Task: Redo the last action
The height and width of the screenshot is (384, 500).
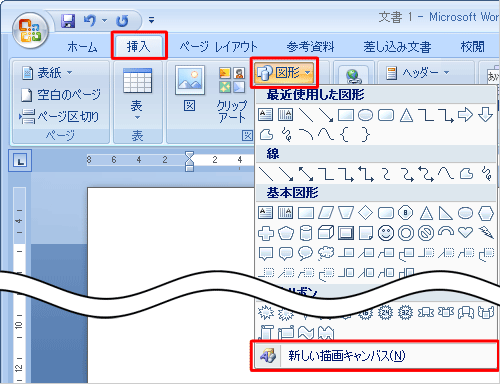Action: (122, 21)
